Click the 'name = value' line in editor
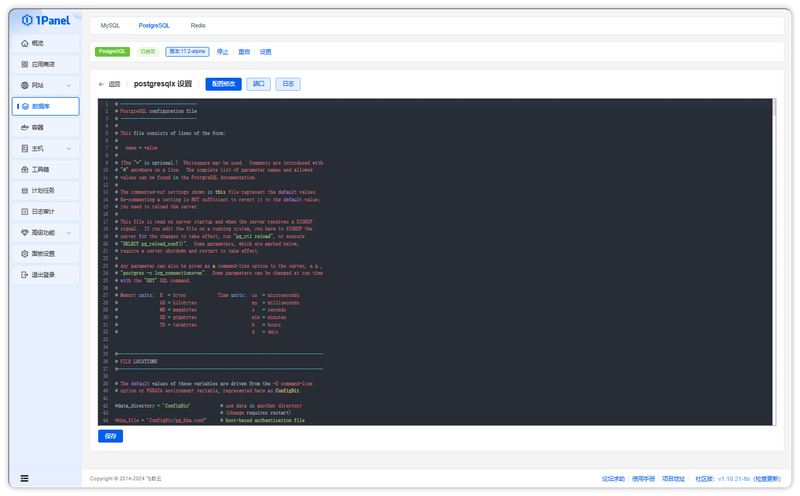 point(141,148)
